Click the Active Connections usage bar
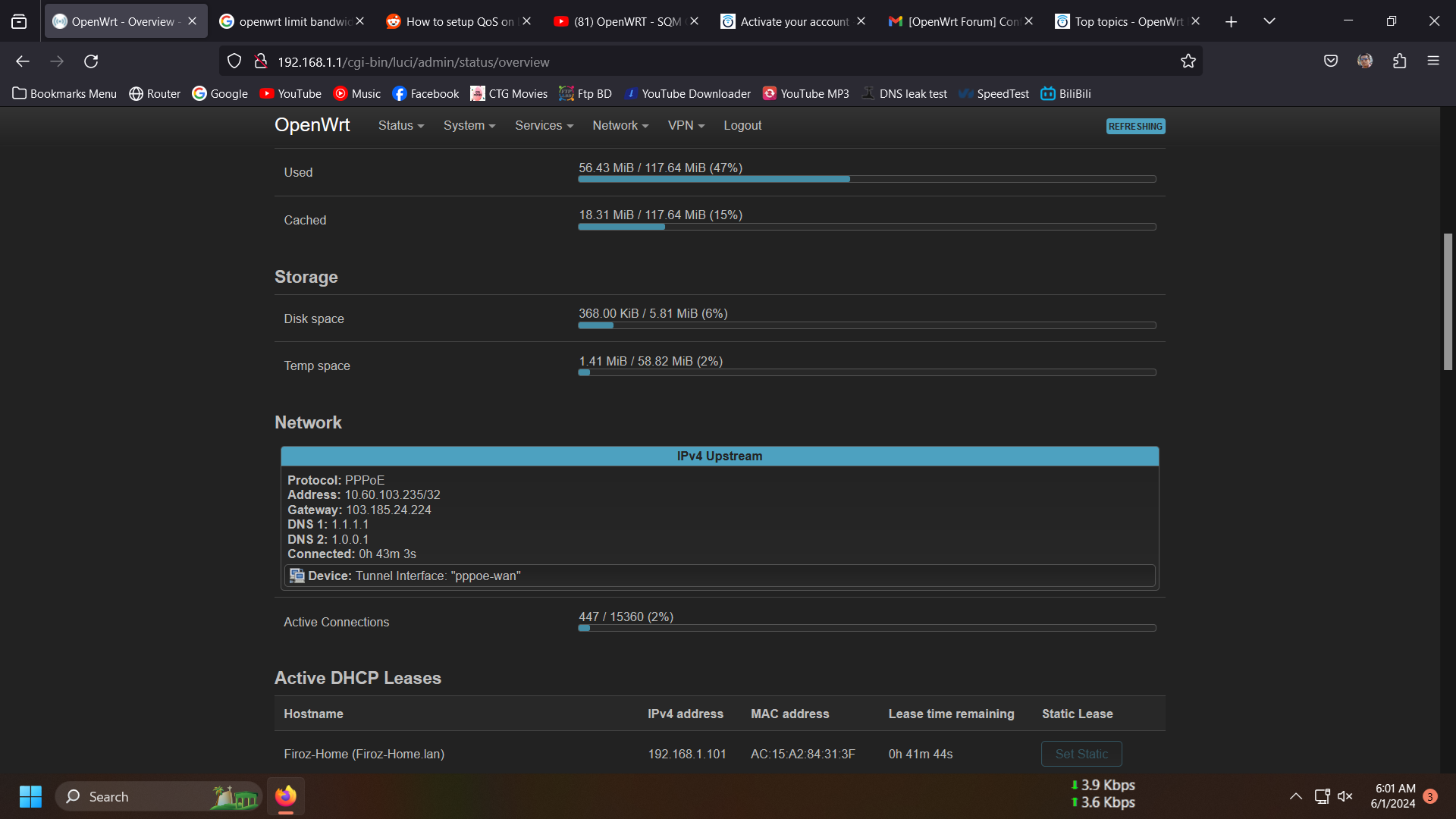The width and height of the screenshot is (1456, 819). pos(867,627)
